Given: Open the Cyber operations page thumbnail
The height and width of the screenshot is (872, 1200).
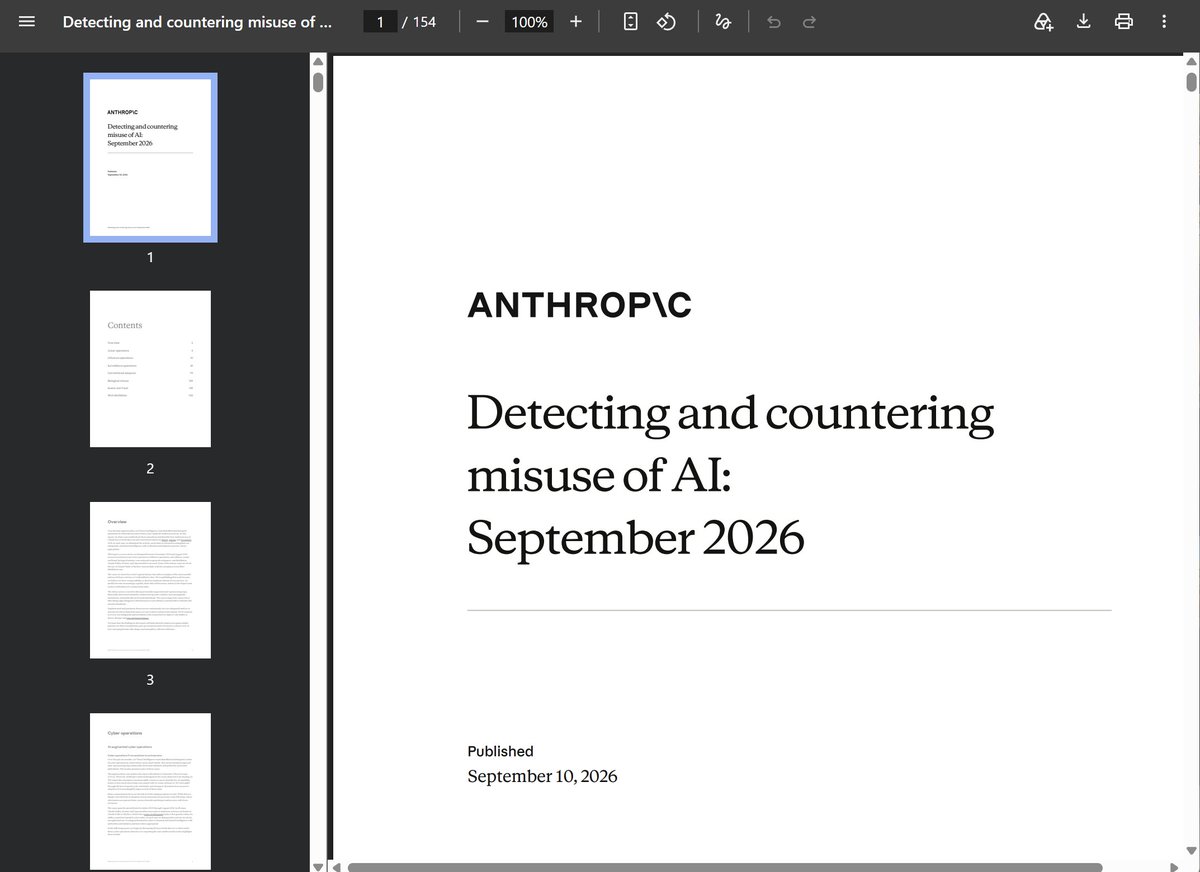Looking at the screenshot, I should (x=150, y=791).
